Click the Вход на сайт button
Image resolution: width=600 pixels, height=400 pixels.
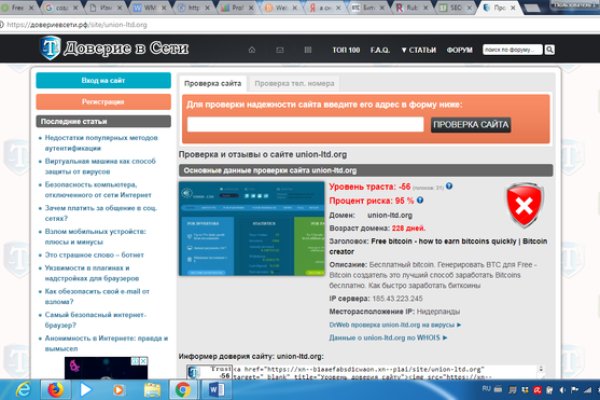(x=103, y=81)
